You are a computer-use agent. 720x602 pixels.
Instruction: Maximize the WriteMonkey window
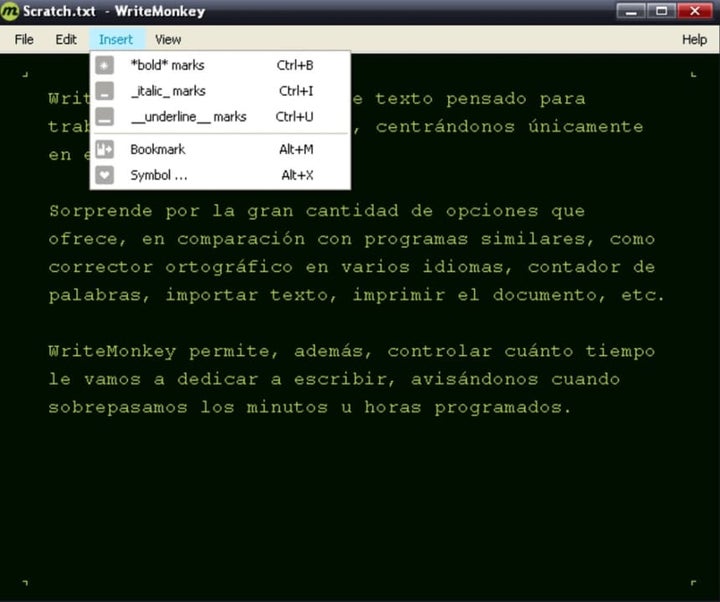pyautogui.click(x=659, y=11)
